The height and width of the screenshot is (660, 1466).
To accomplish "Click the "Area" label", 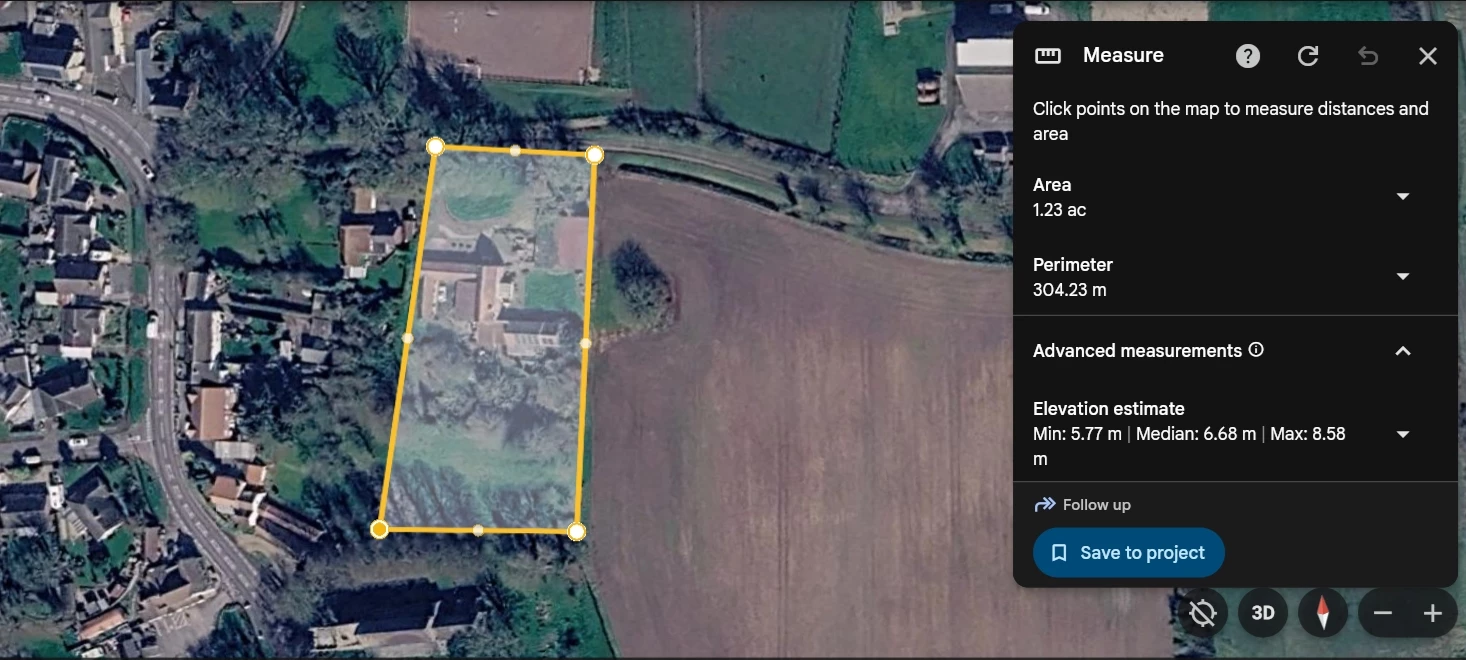I will [1052, 185].
